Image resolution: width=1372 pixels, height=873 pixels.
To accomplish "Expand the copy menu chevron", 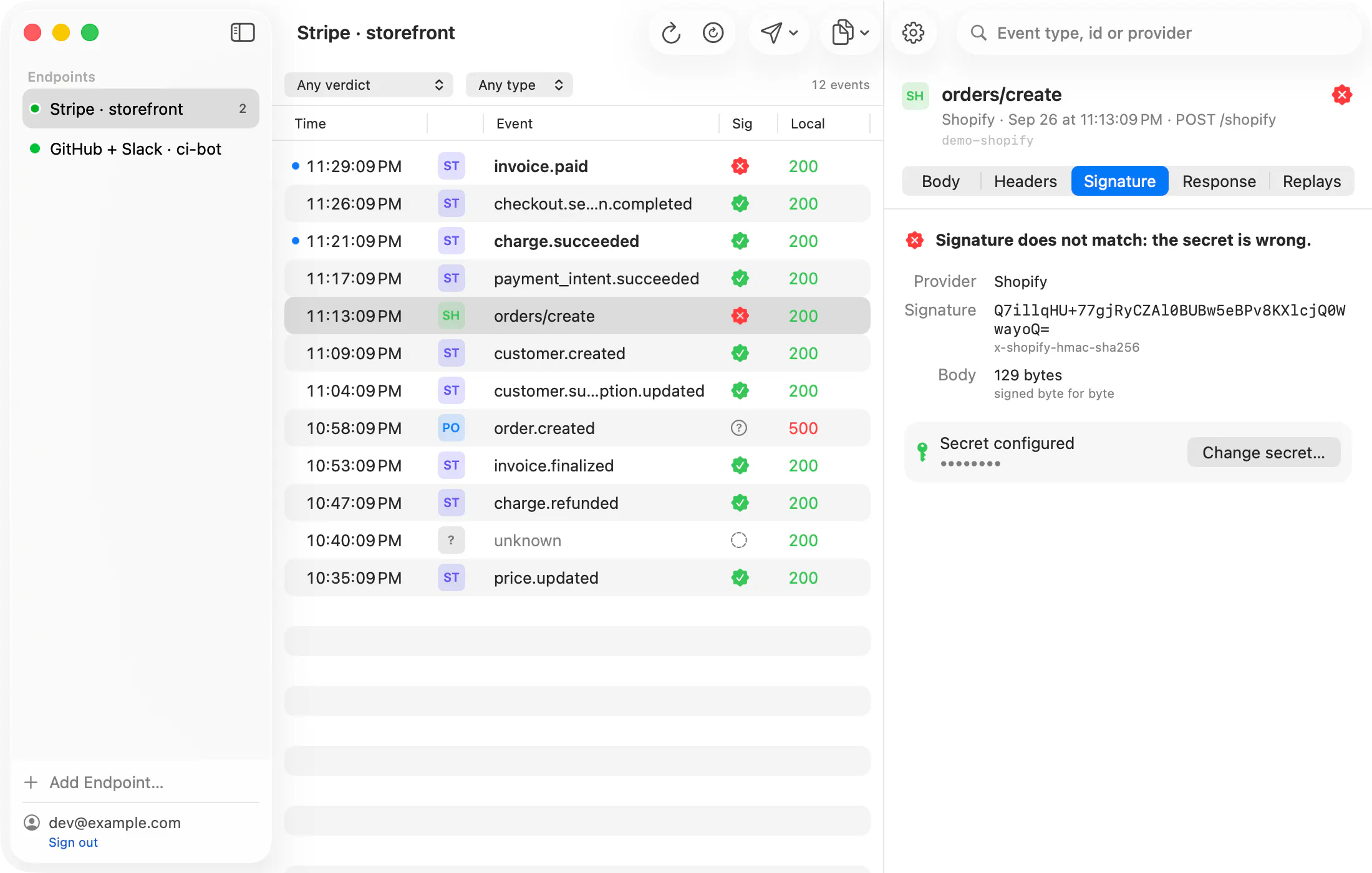I will [x=864, y=32].
